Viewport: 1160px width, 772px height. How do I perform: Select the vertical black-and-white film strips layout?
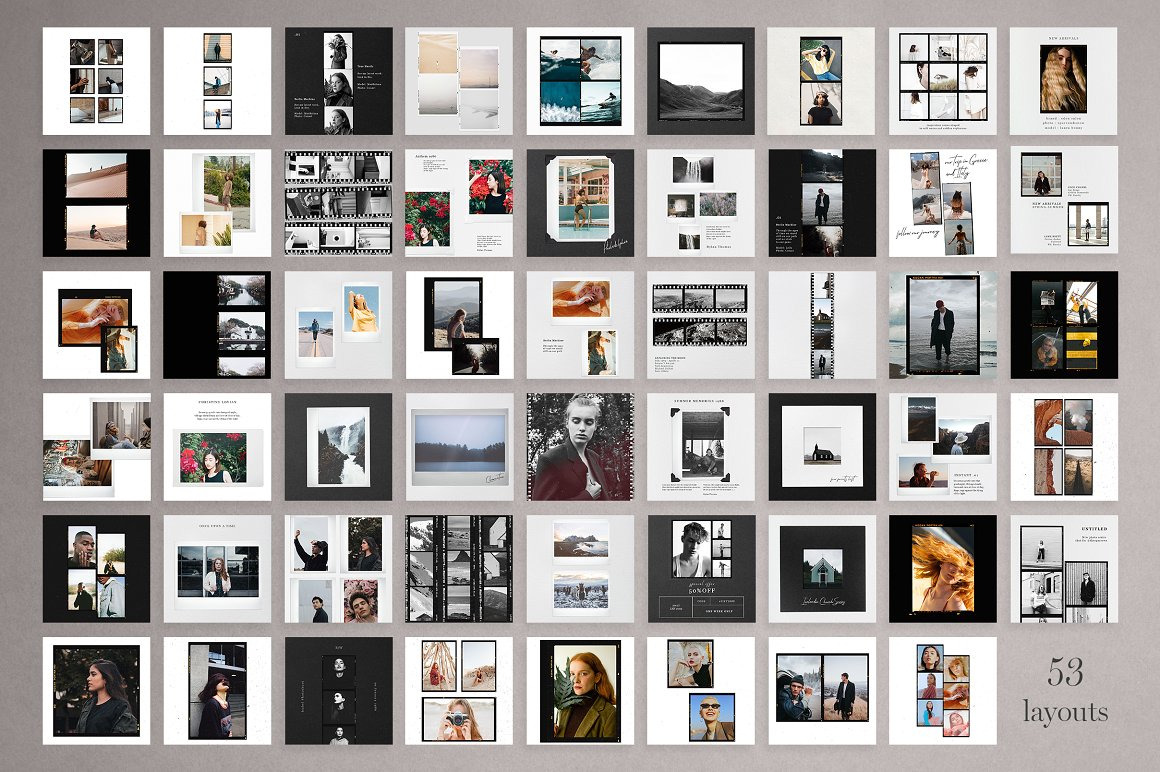pos(459,569)
